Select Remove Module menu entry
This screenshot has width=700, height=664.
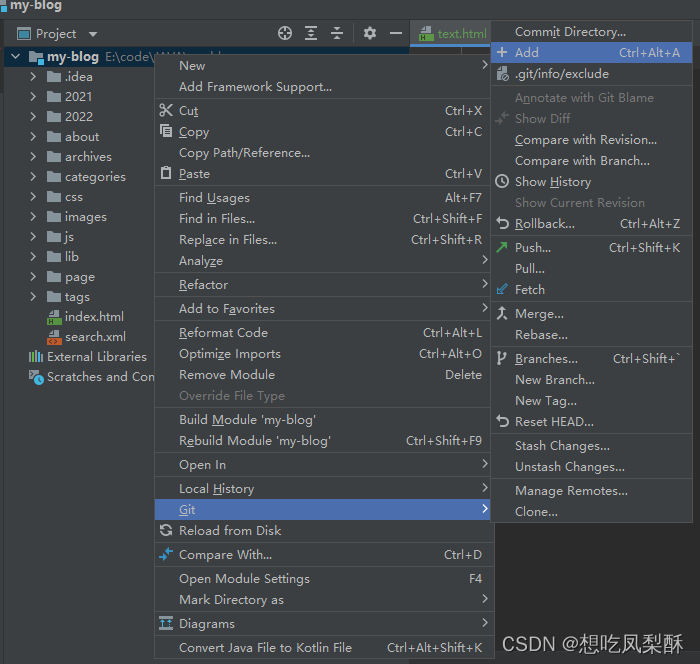(325, 375)
